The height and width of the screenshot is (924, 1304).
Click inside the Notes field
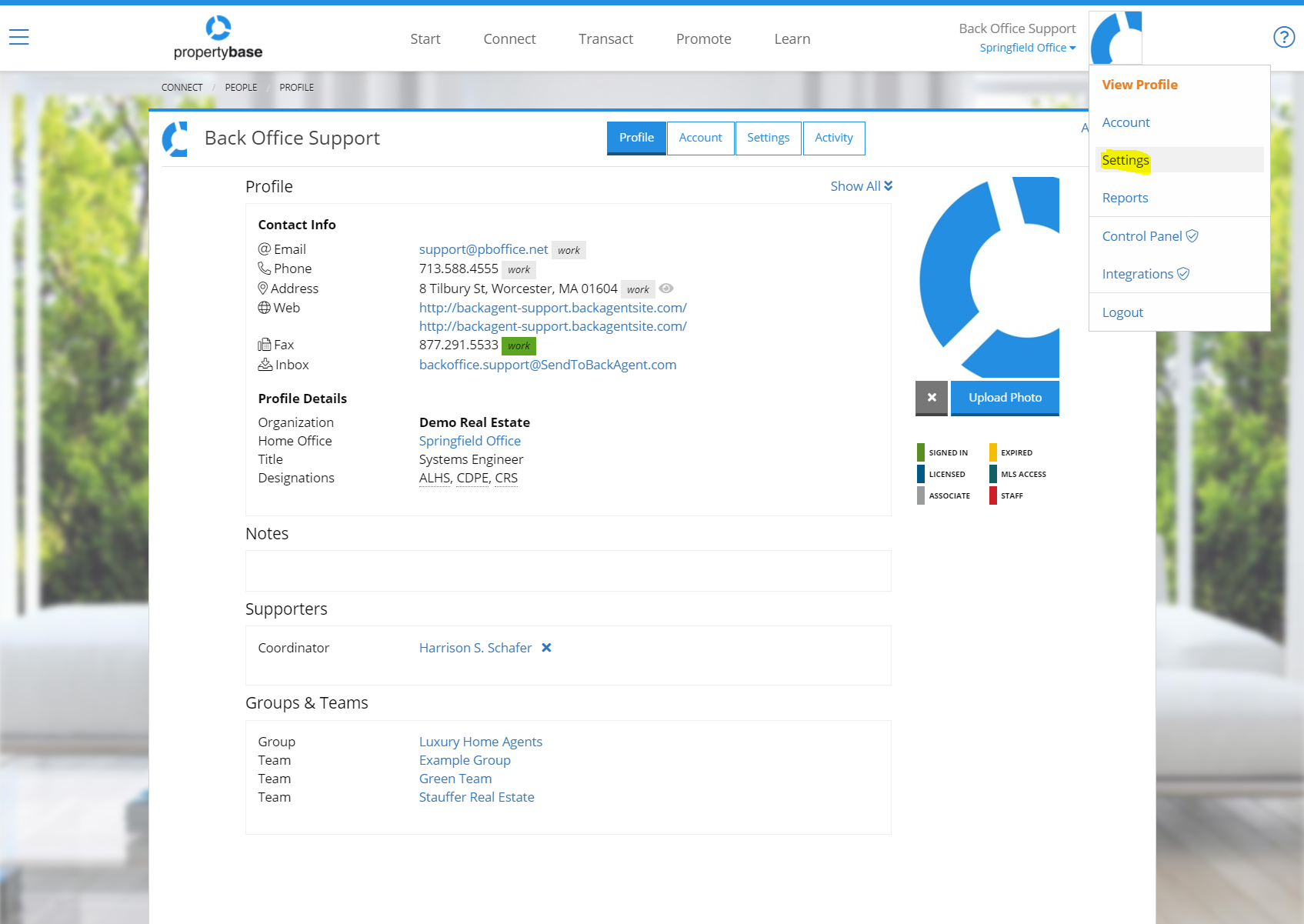tap(568, 571)
